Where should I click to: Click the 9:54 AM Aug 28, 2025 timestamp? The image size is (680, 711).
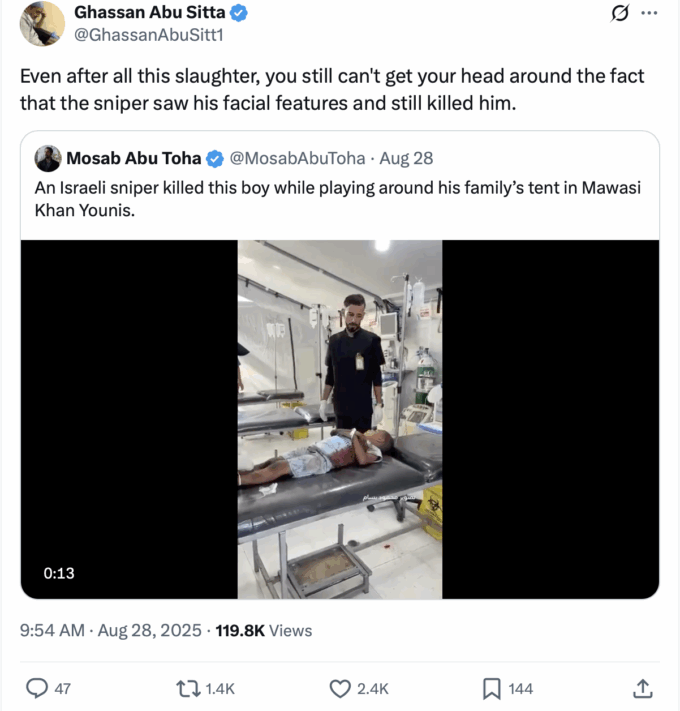point(110,631)
